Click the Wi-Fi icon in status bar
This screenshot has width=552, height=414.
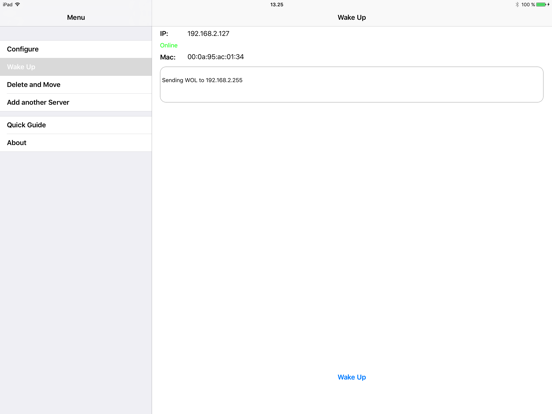(17, 5)
